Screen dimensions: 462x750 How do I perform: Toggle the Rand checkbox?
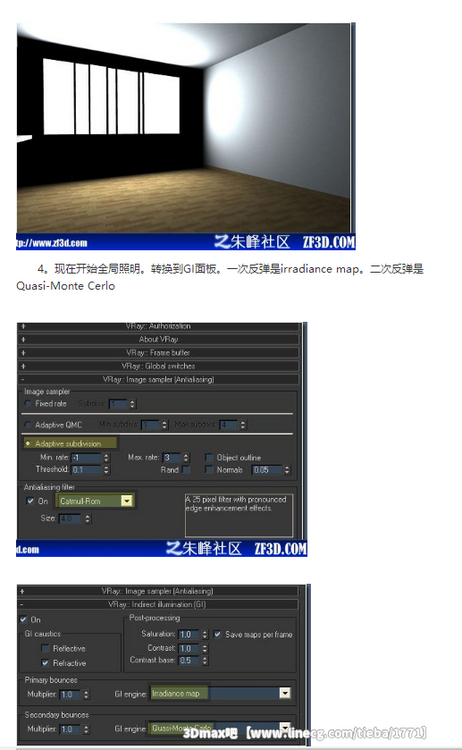[x=186, y=470]
